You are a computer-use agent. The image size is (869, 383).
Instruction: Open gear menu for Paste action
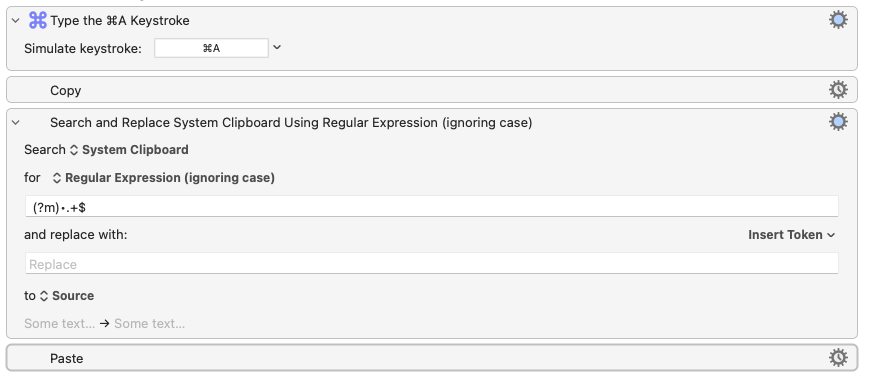coord(838,358)
